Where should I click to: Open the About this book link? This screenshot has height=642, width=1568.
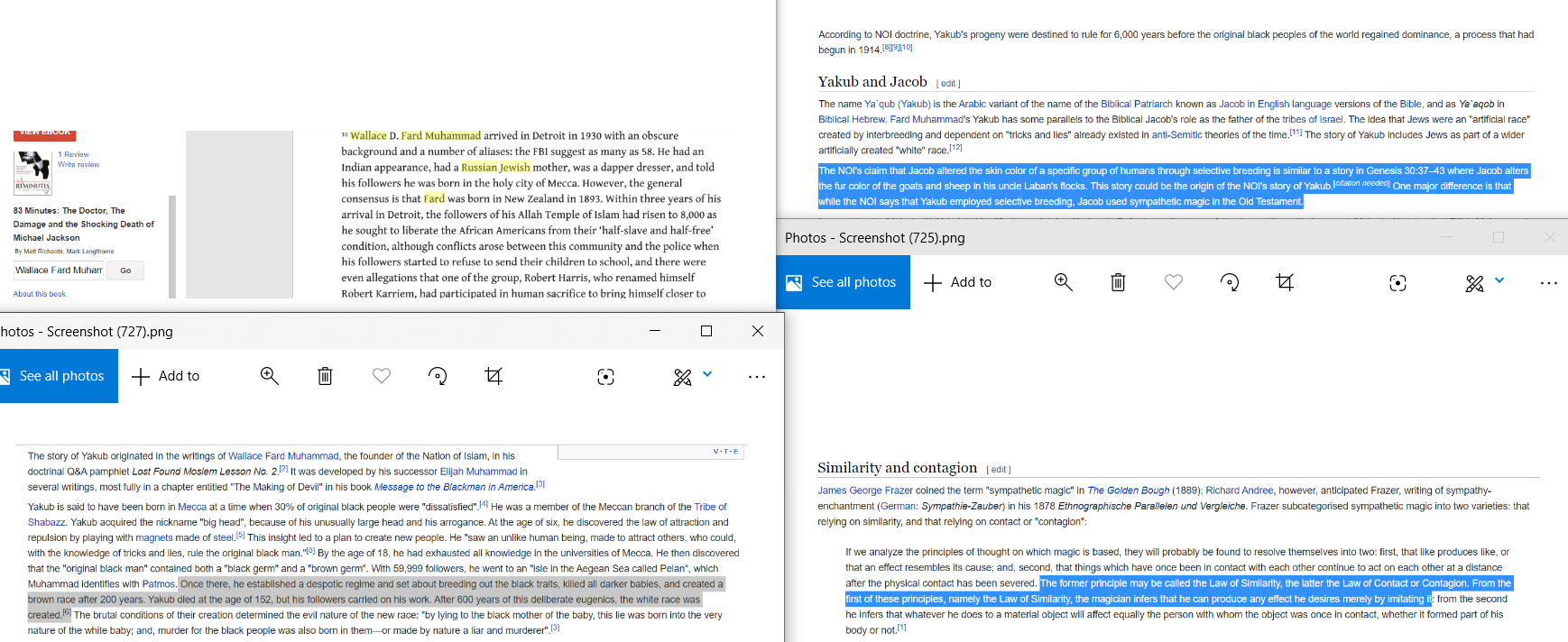coord(40,294)
